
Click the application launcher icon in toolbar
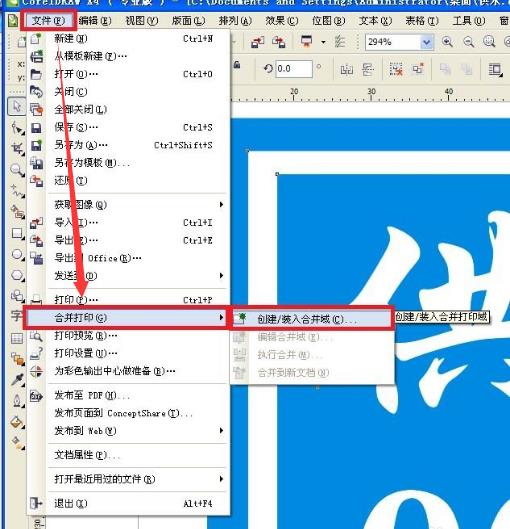[x=307, y=41]
